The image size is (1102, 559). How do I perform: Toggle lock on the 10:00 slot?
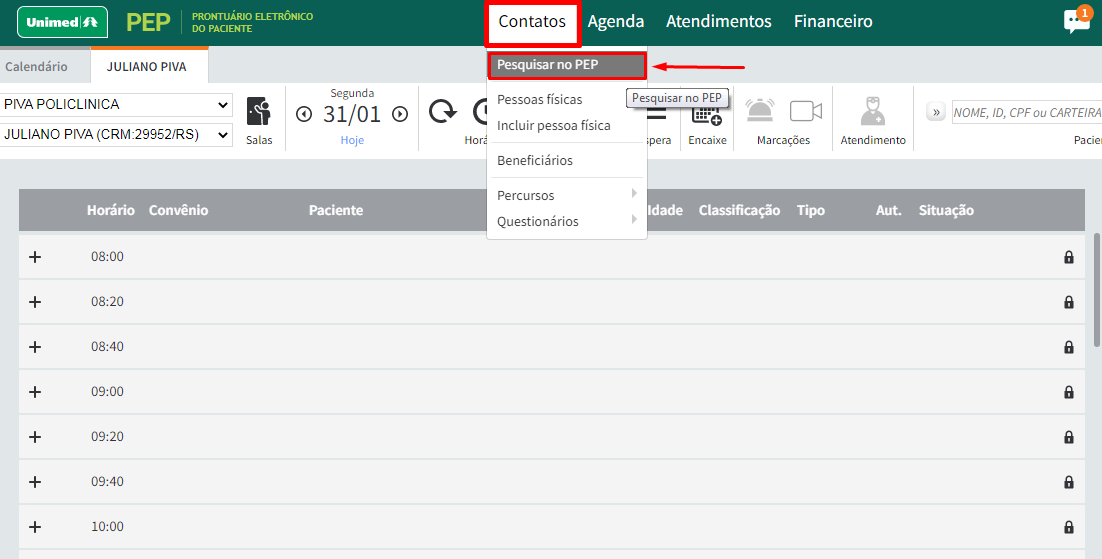click(1069, 527)
